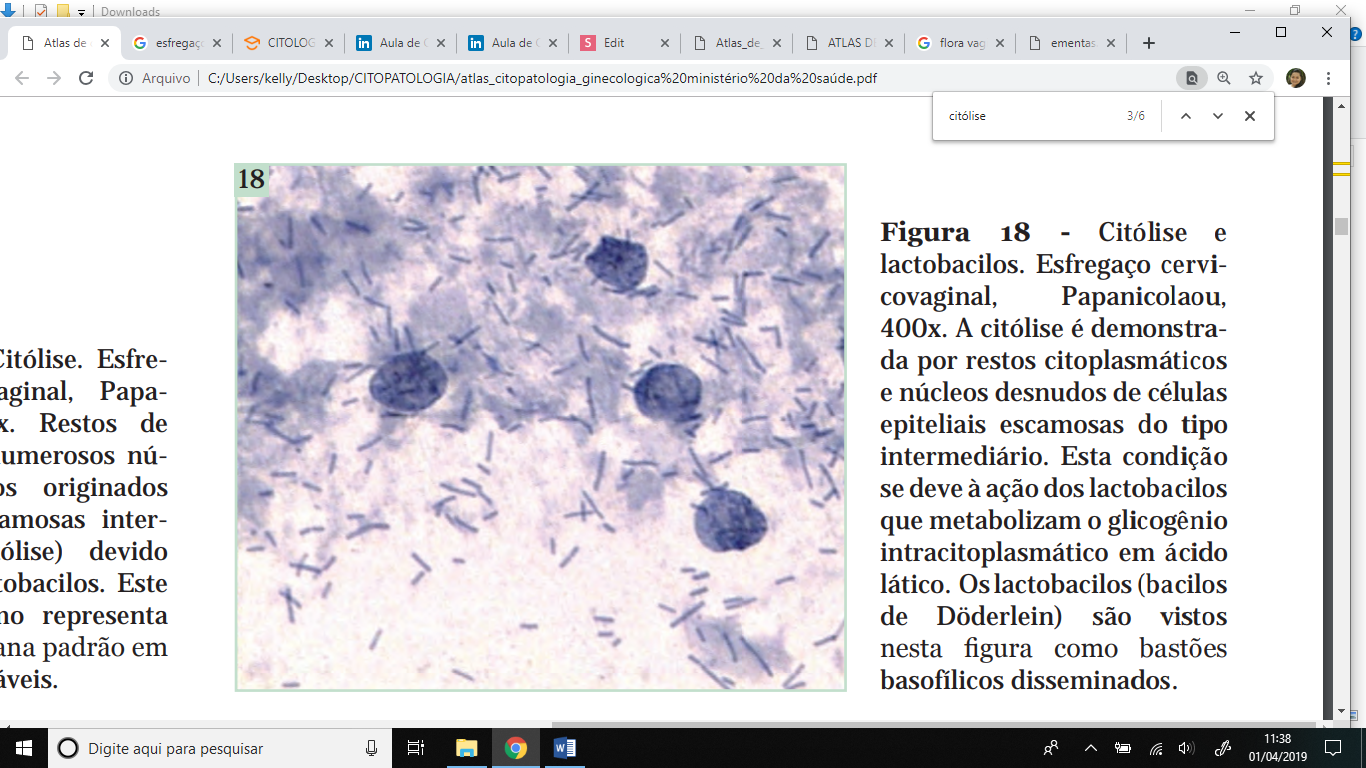Screen dimensions: 1366x768
Task: Open File Explorer from the taskbar
Action: 466,748
